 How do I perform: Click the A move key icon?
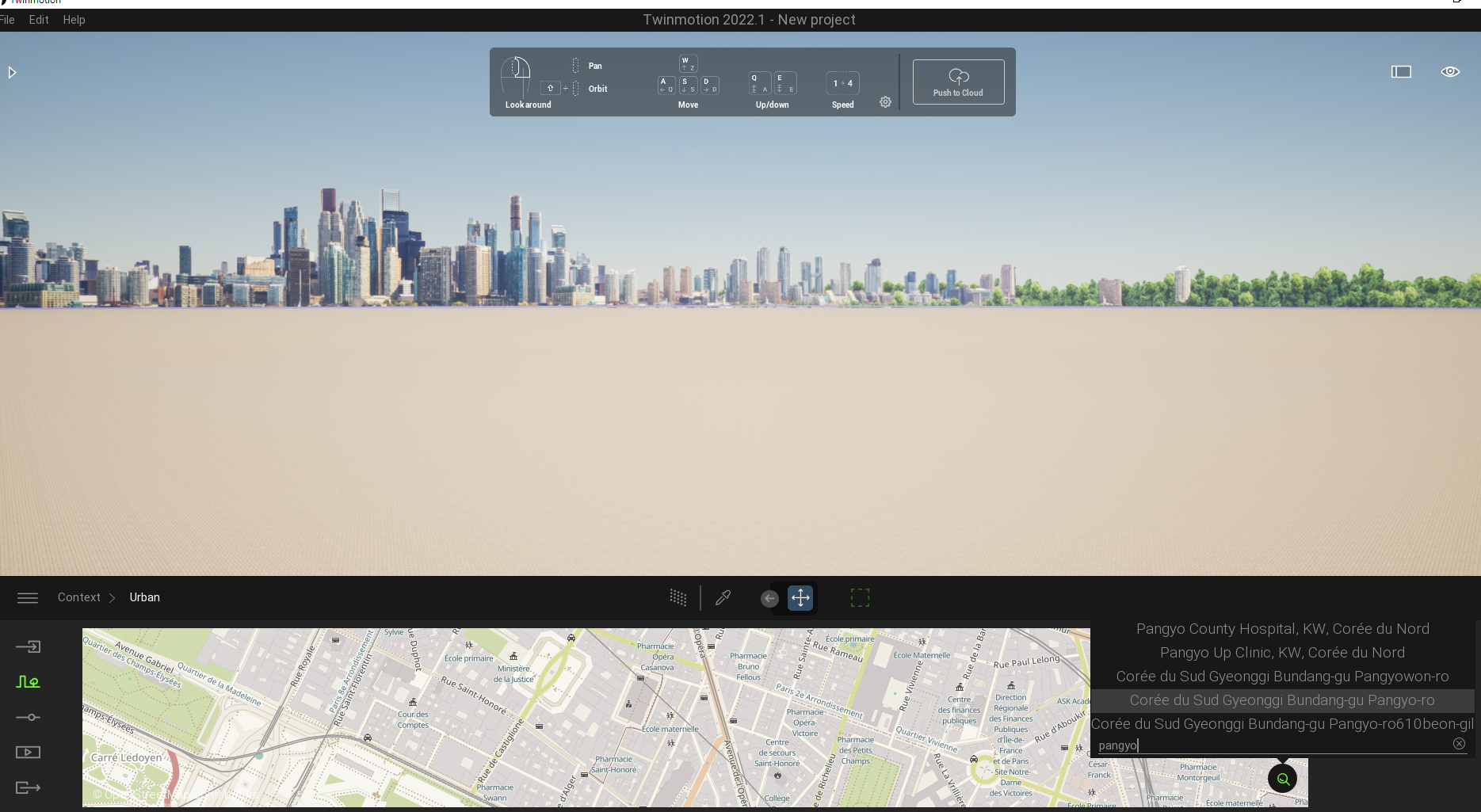(666, 85)
